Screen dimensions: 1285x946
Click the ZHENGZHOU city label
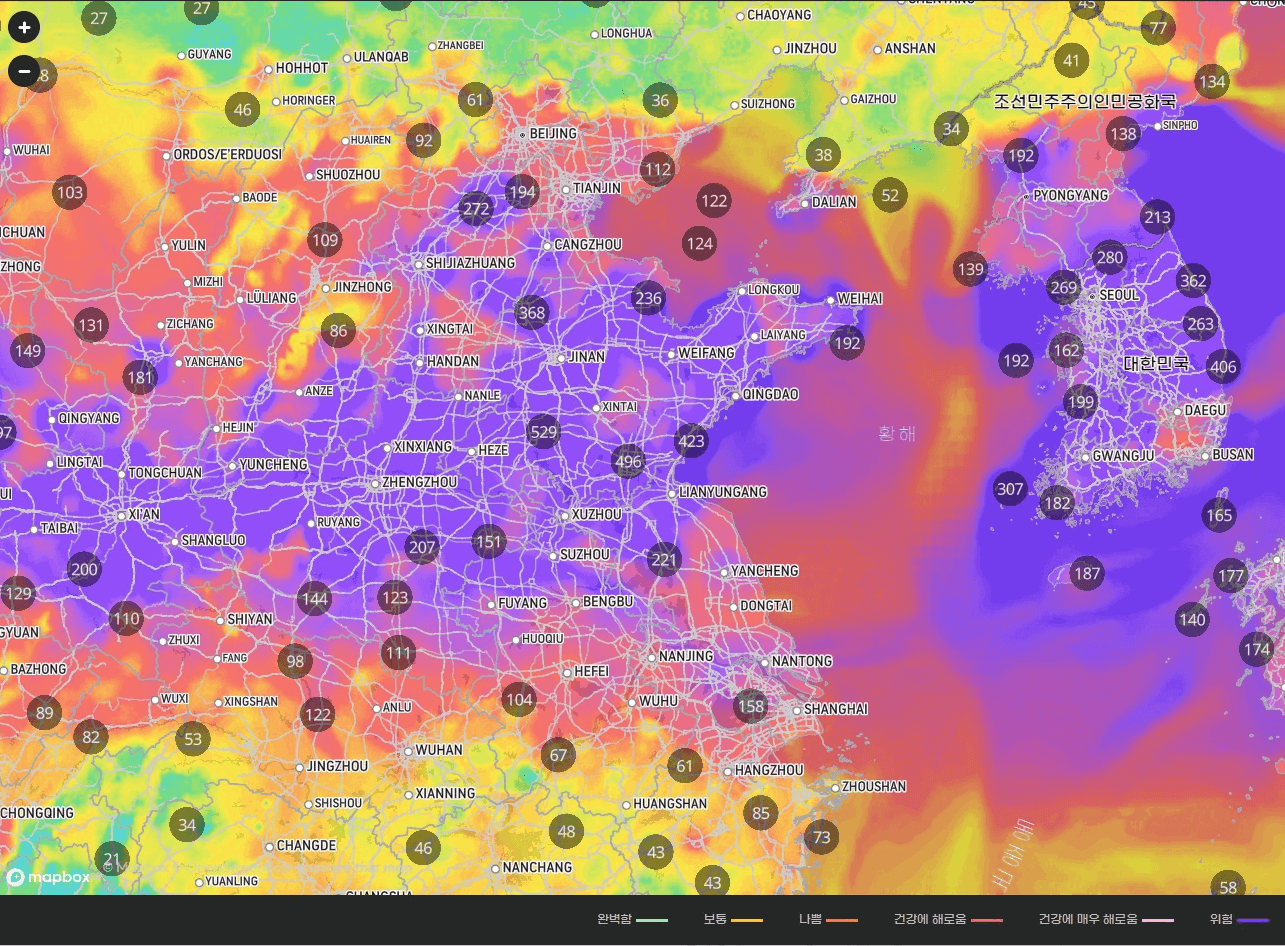click(x=419, y=482)
